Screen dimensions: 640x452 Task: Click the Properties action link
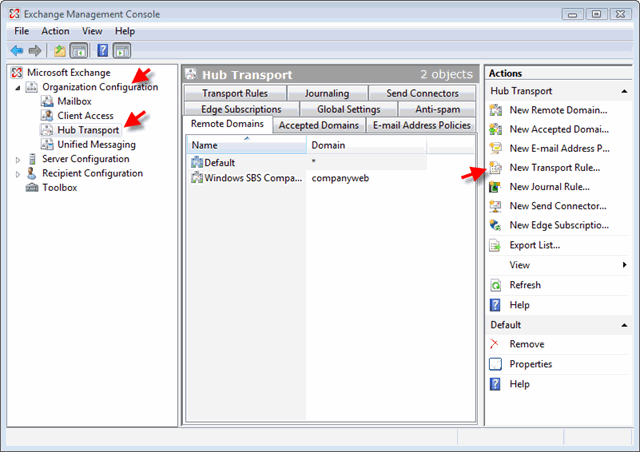coord(531,364)
